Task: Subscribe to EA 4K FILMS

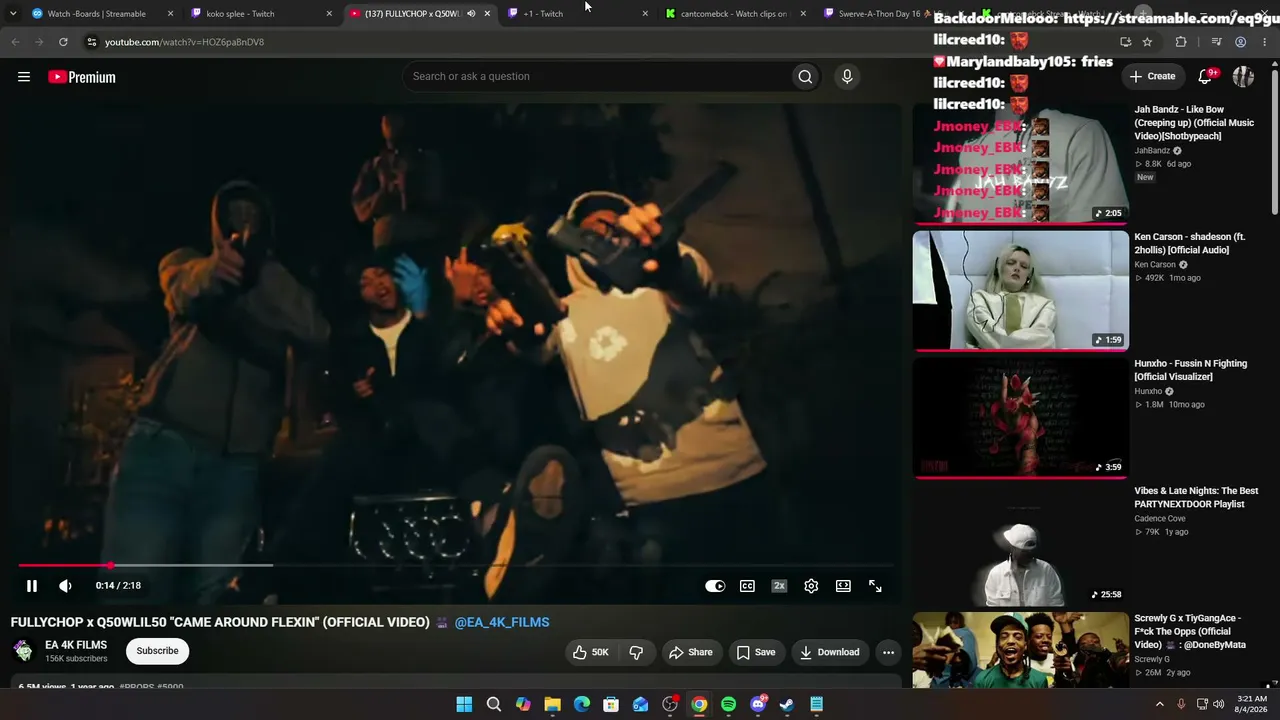Action: pyautogui.click(x=157, y=651)
